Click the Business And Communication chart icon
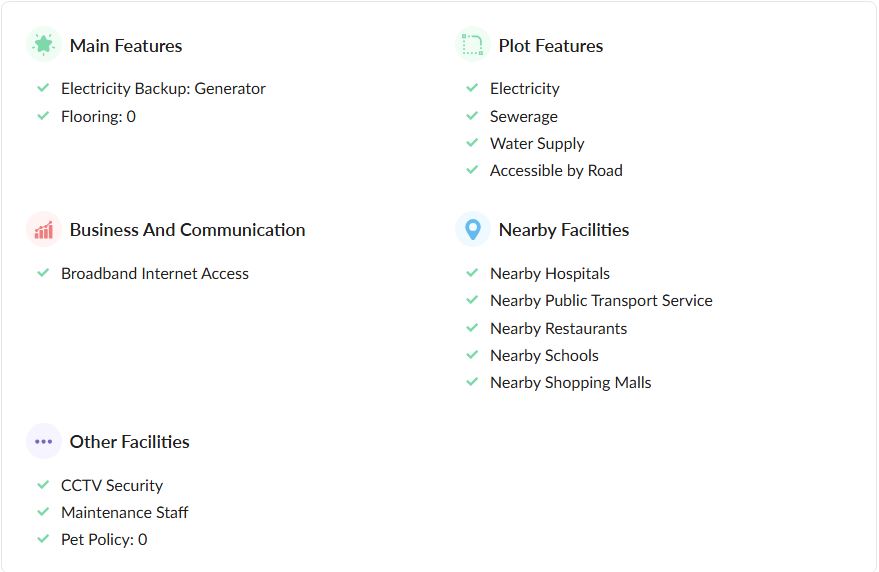Image resolution: width=879 pixels, height=572 pixels. (x=43, y=230)
